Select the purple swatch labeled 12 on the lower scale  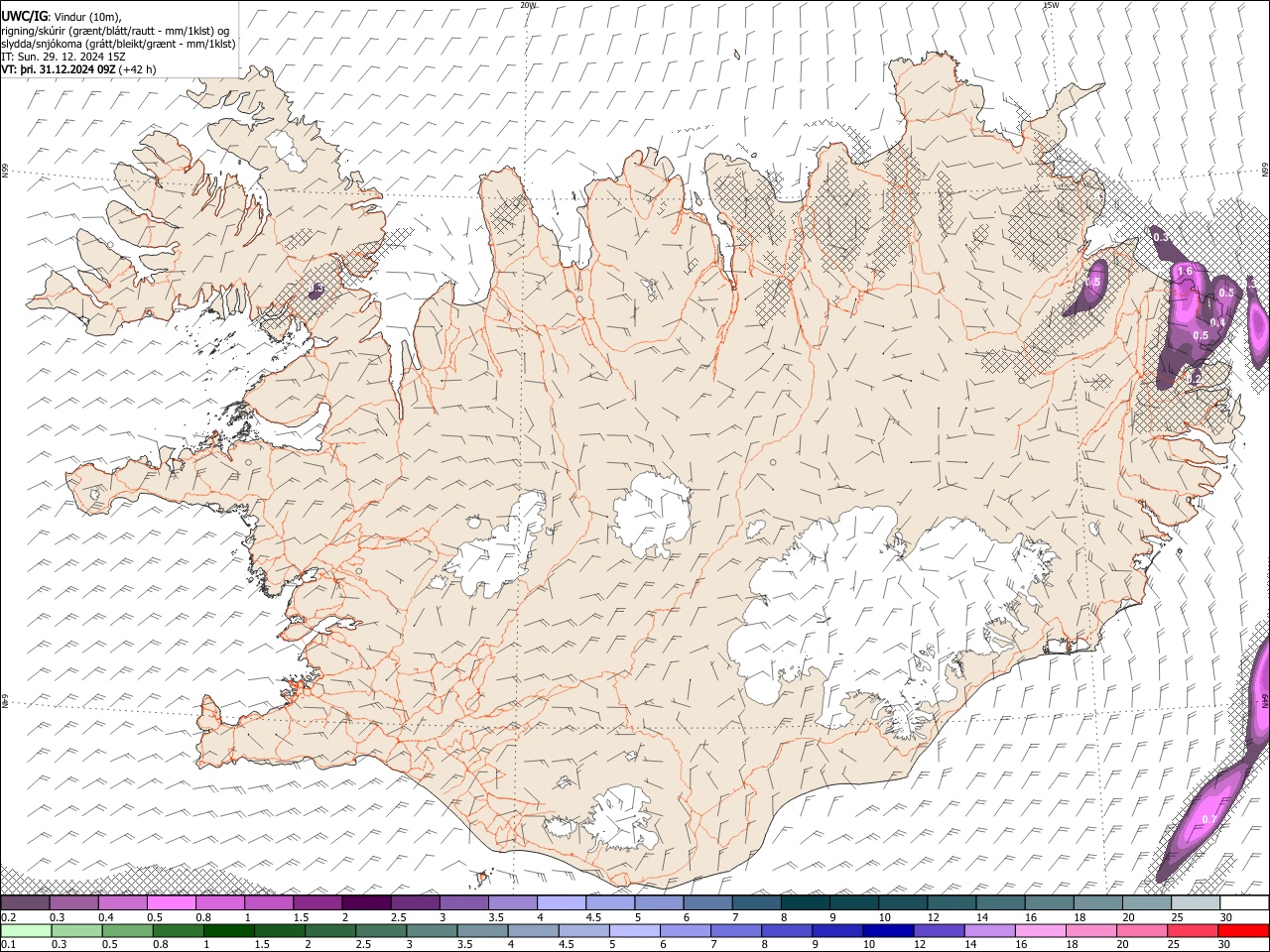pos(939,930)
